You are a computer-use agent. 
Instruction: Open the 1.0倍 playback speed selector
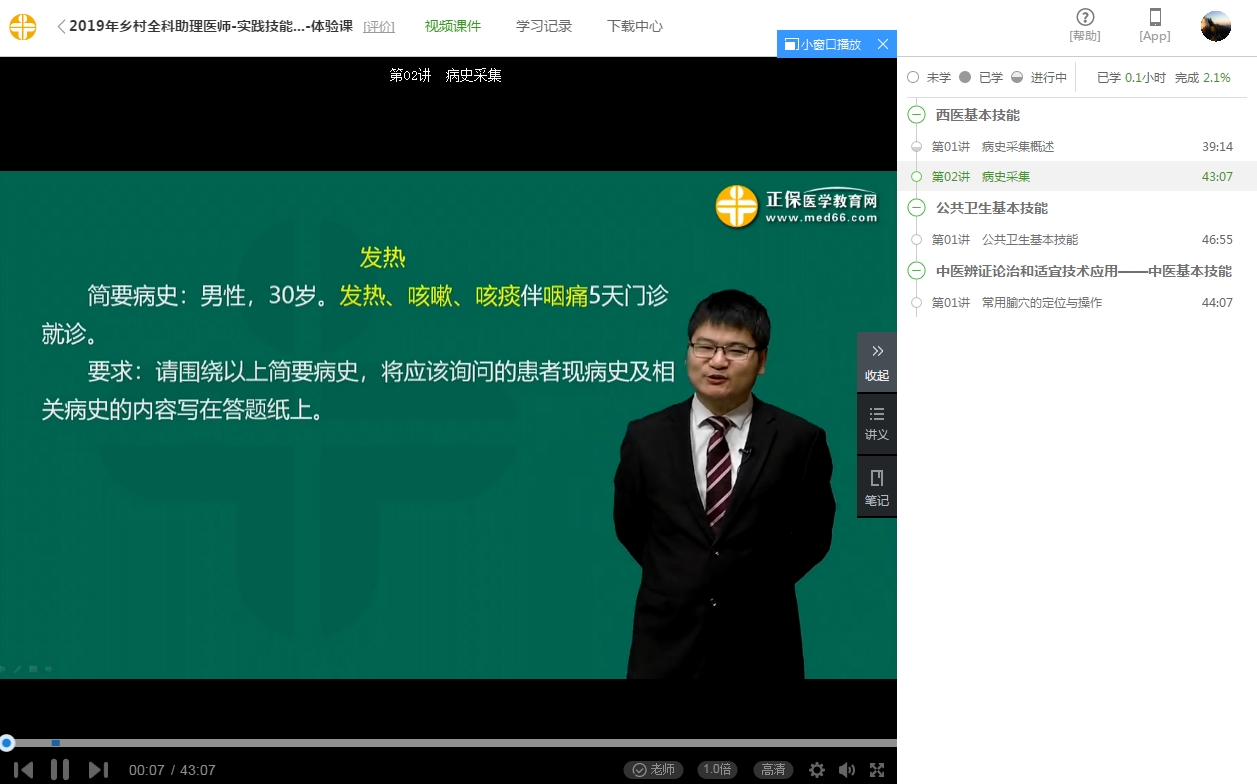717,770
